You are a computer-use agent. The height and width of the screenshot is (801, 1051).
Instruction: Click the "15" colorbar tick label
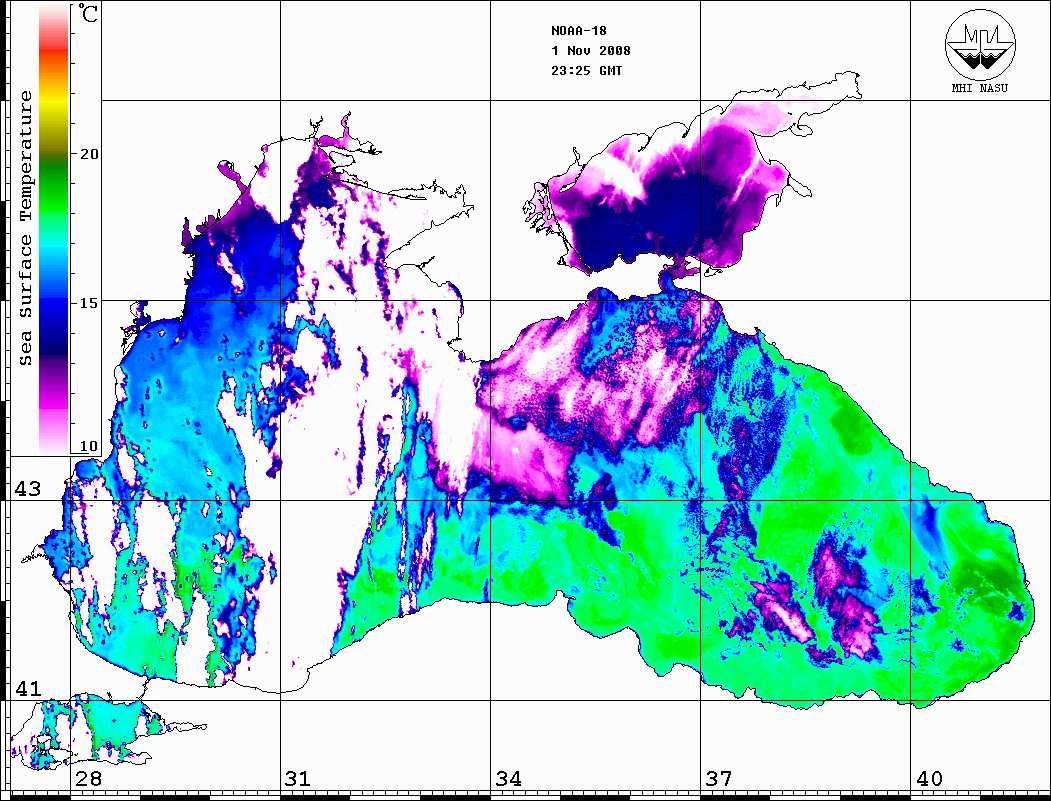tap(88, 303)
